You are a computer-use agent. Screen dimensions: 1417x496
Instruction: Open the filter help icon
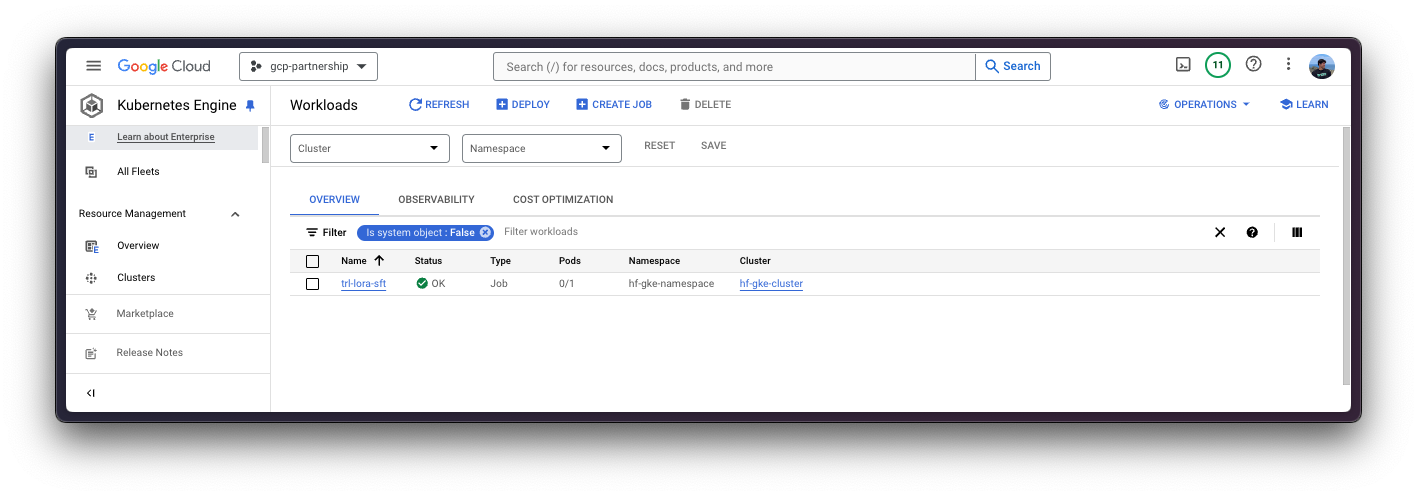pyautogui.click(x=1252, y=232)
